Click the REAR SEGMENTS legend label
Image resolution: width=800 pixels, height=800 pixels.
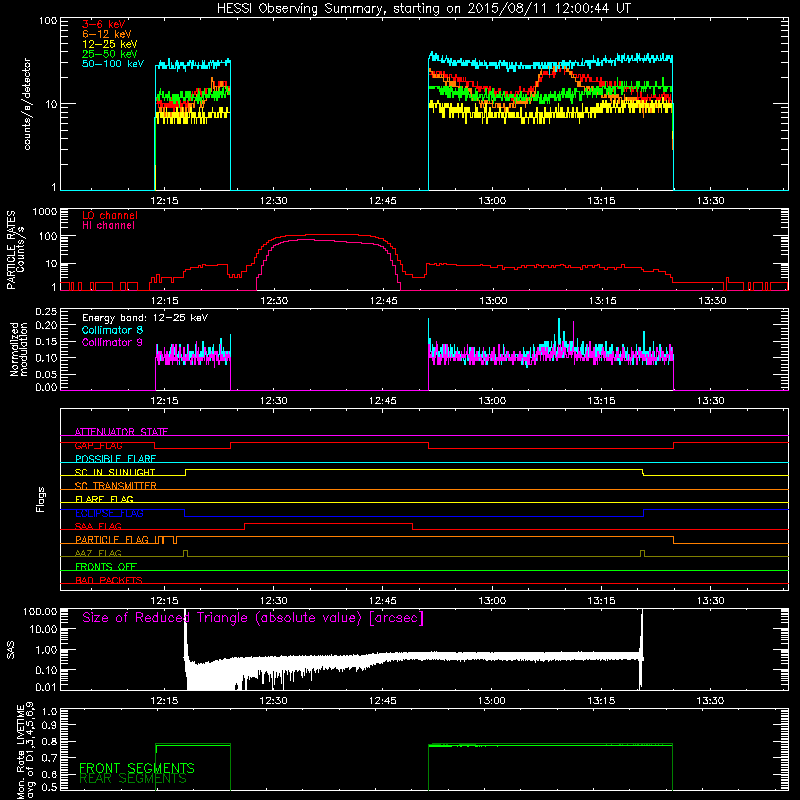point(133,779)
